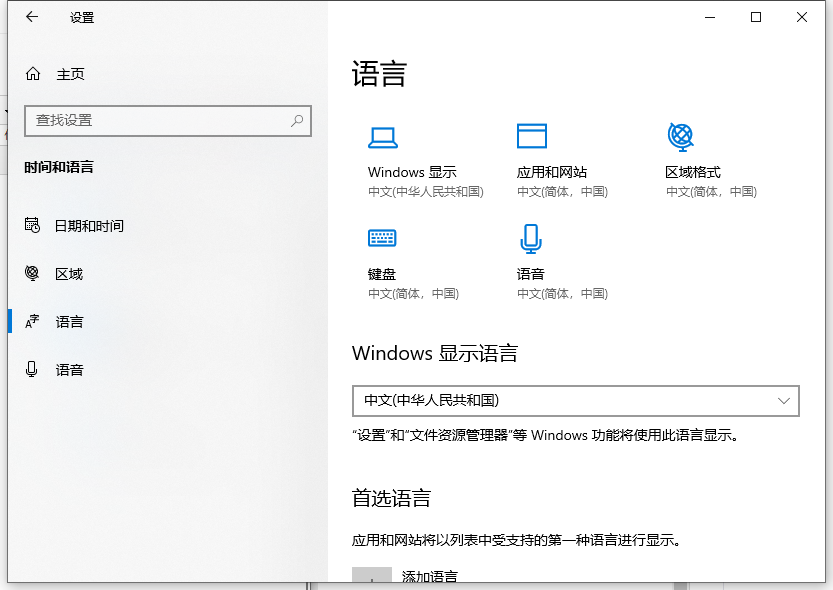
Task: Click inside the 查找设置 search box
Action: click(150, 120)
